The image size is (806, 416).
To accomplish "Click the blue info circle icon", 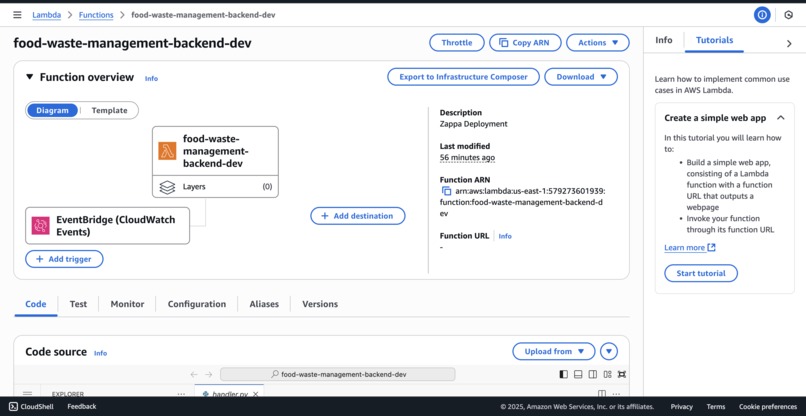I will pos(762,15).
